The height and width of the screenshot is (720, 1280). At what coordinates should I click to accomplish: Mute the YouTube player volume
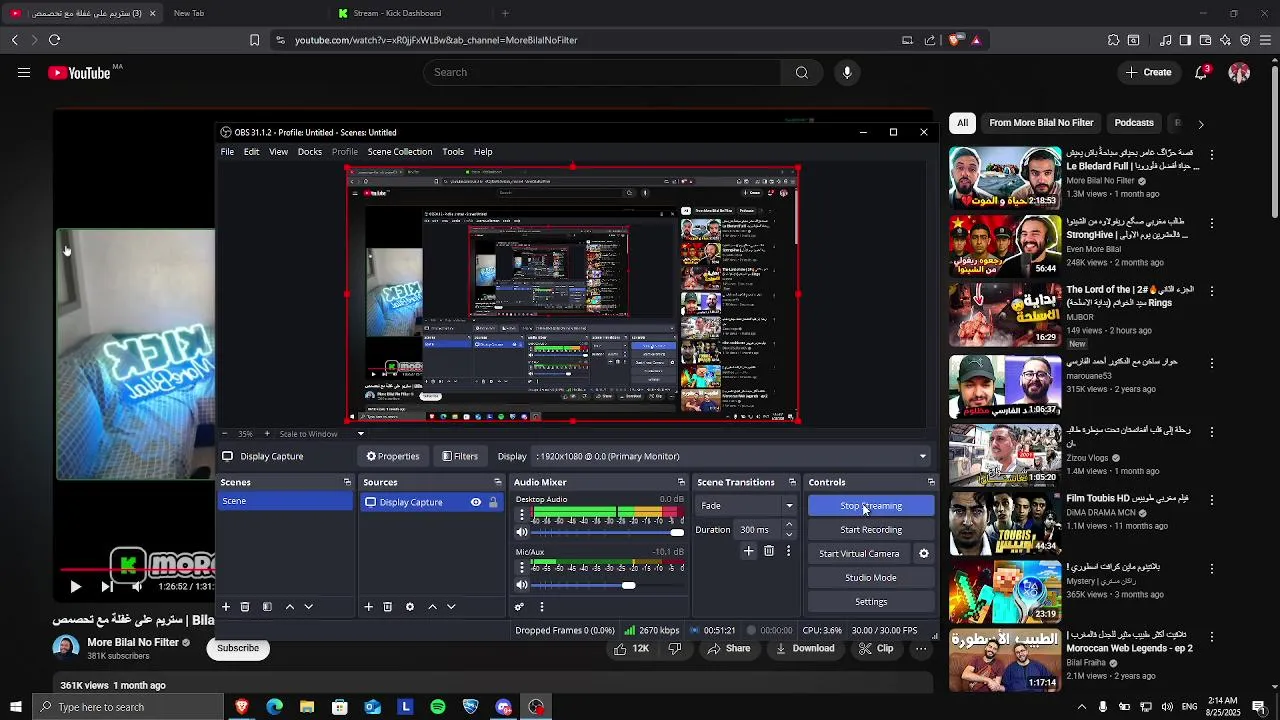pyautogui.click(x=137, y=587)
